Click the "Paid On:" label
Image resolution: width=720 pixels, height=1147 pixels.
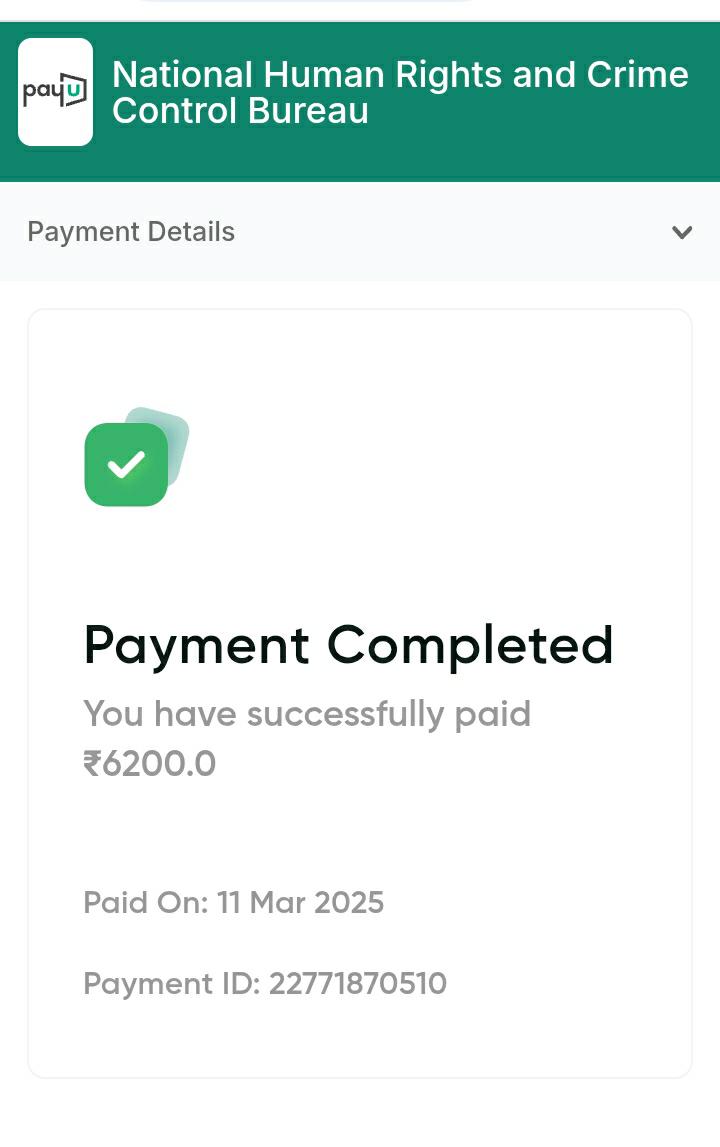(145, 903)
